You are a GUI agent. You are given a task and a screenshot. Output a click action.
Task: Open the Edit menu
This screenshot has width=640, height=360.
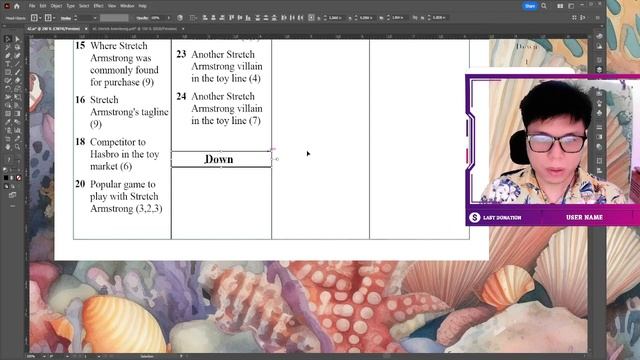[x=43, y=6]
